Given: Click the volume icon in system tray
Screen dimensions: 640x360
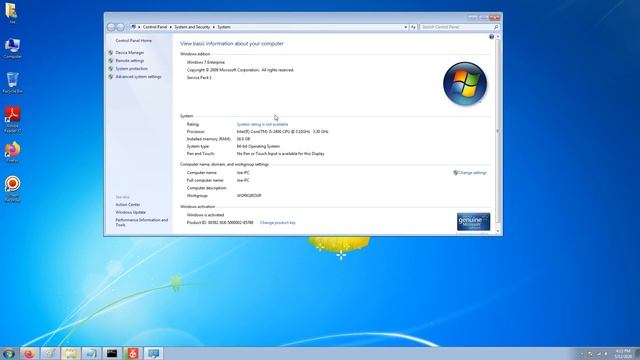Looking at the screenshot, I should (x=607, y=354).
